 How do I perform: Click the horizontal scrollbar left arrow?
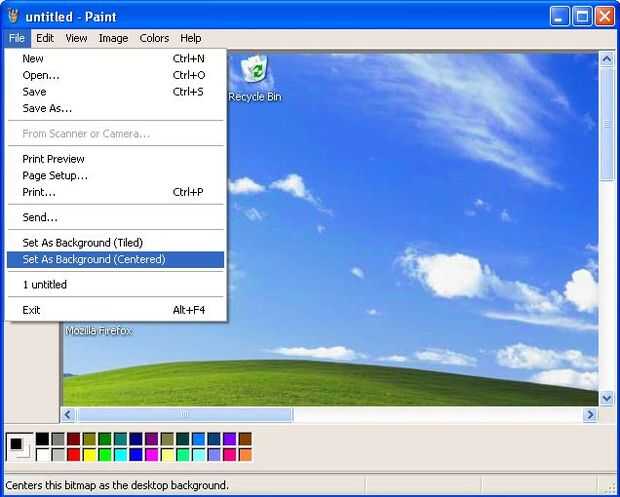pyautogui.click(x=68, y=415)
